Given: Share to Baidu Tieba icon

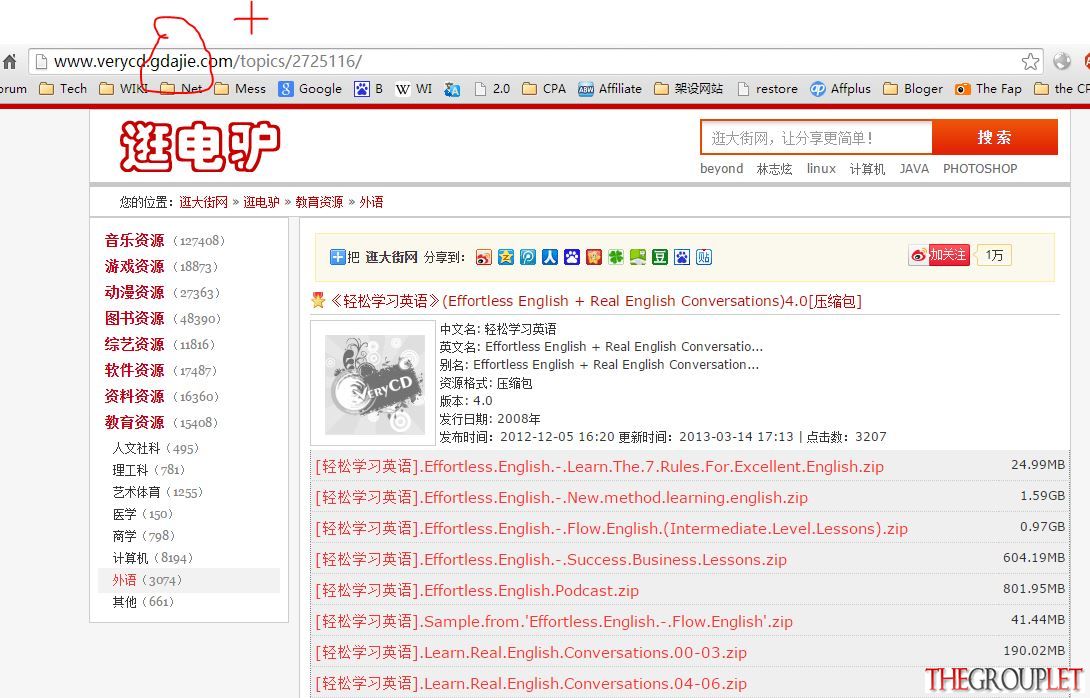Looking at the screenshot, I should (704, 257).
